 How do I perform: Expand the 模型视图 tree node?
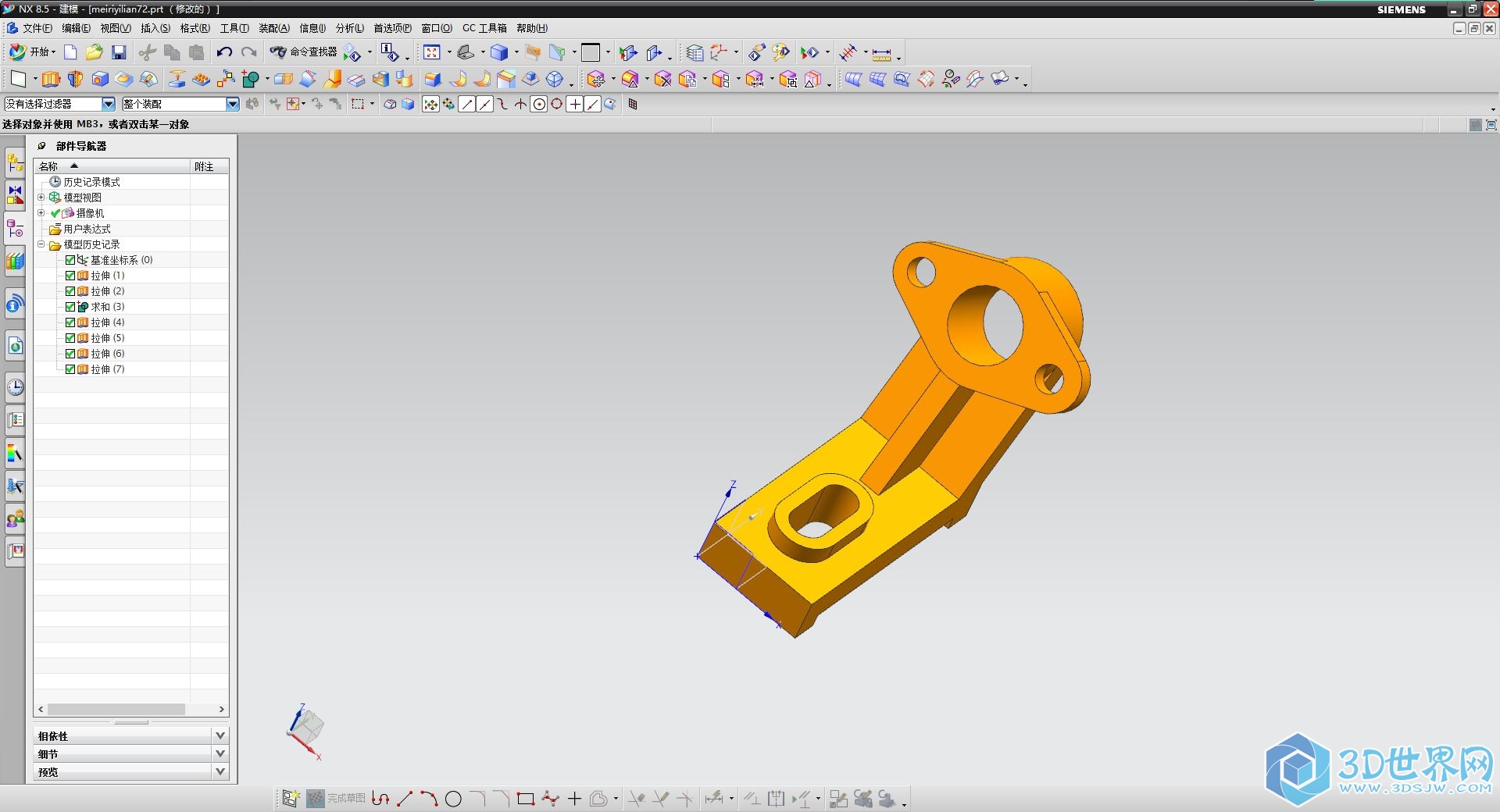(x=41, y=198)
